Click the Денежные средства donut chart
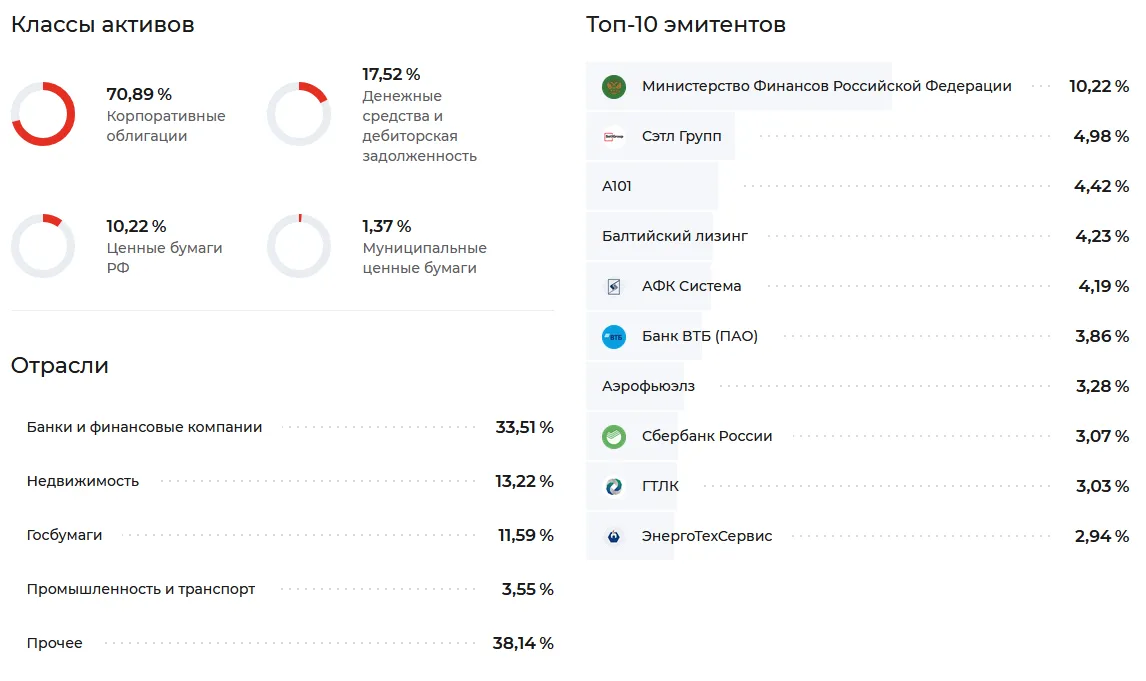This screenshot has width=1146, height=681. point(299,114)
